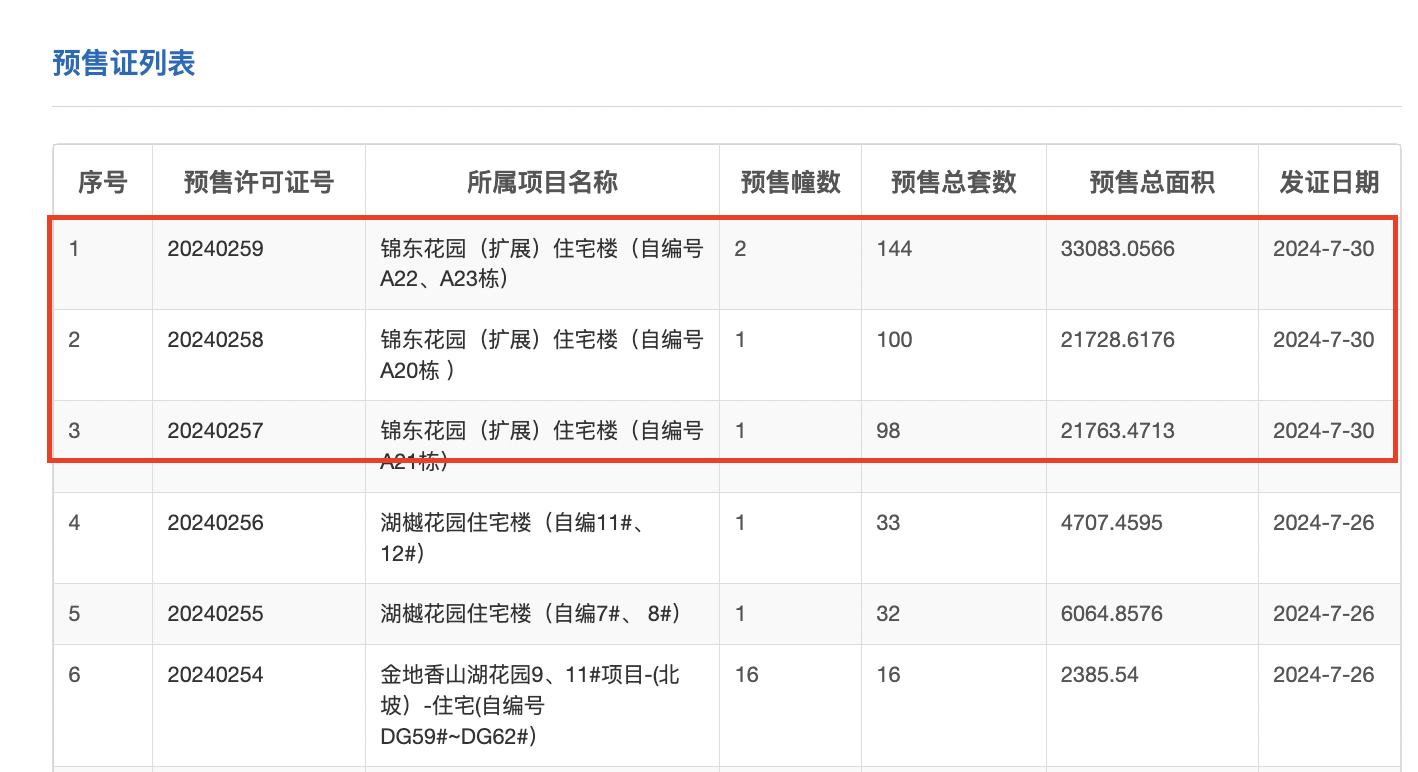This screenshot has height=772, width=1418.
Task: Click issue date 2024-7-30 for permit 20240258
Action: tap(1324, 340)
